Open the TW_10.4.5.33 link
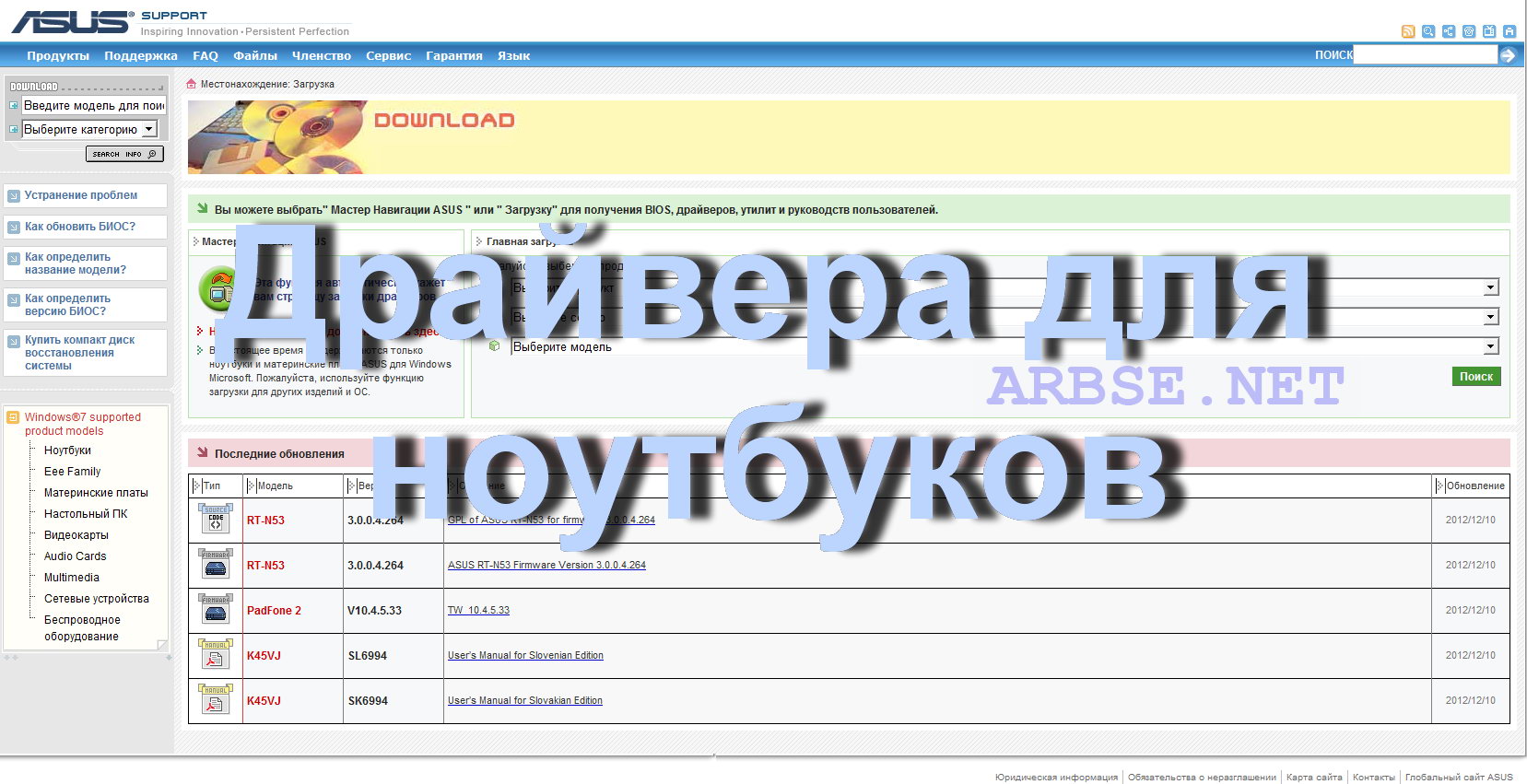 pyautogui.click(x=478, y=610)
